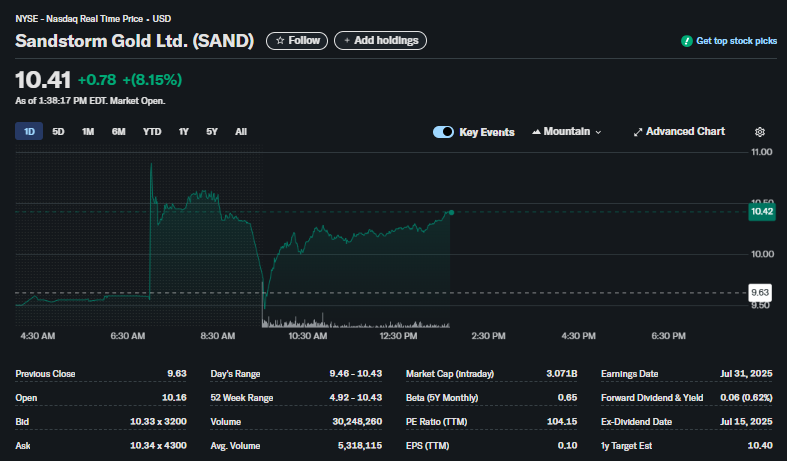Screen dimensions: 787x461
Task: Click the Open value 10.16
Action: pos(174,398)
